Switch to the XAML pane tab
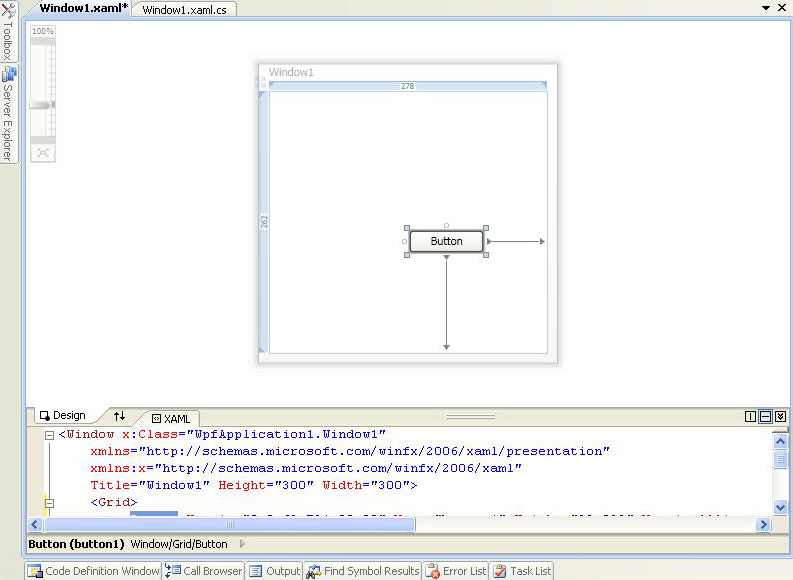793x580 pixels. pos(171,419)
